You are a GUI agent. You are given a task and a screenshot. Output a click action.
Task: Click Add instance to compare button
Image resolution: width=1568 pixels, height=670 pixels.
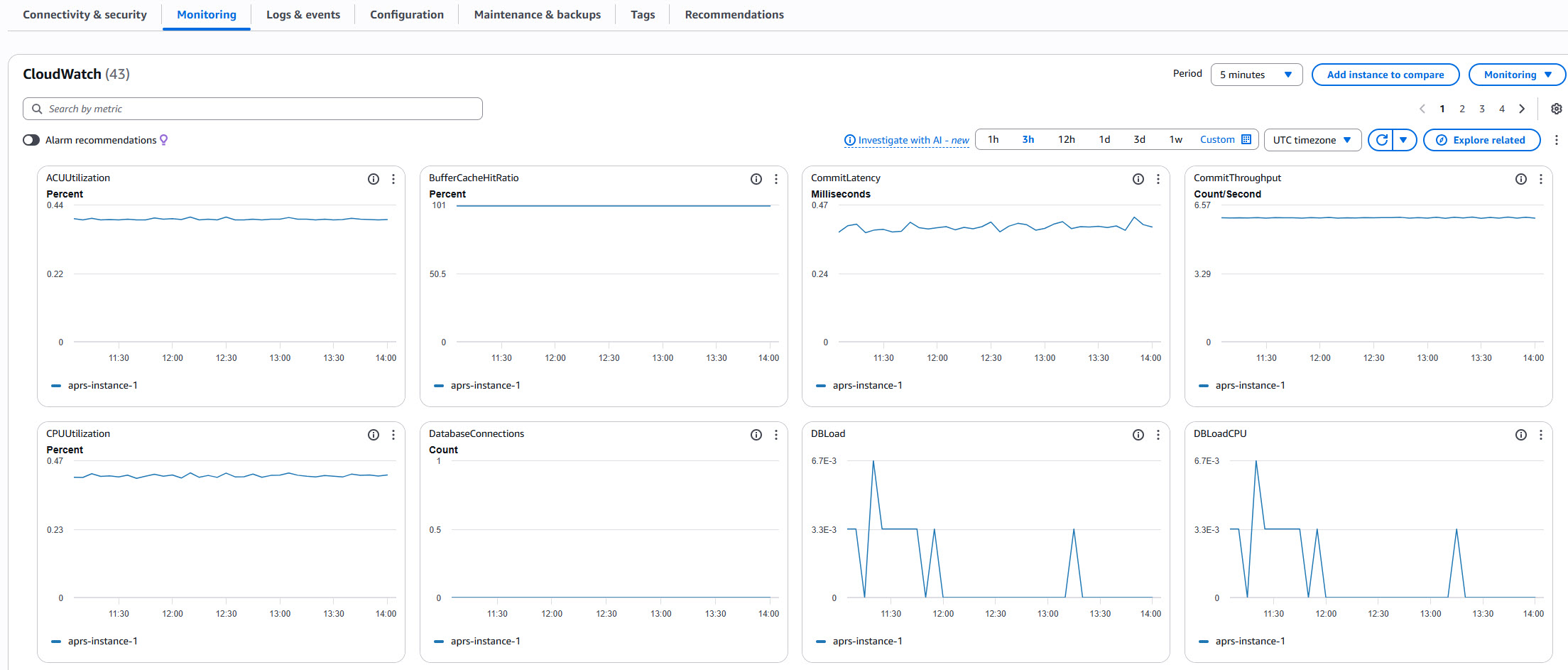point(1385,75)
